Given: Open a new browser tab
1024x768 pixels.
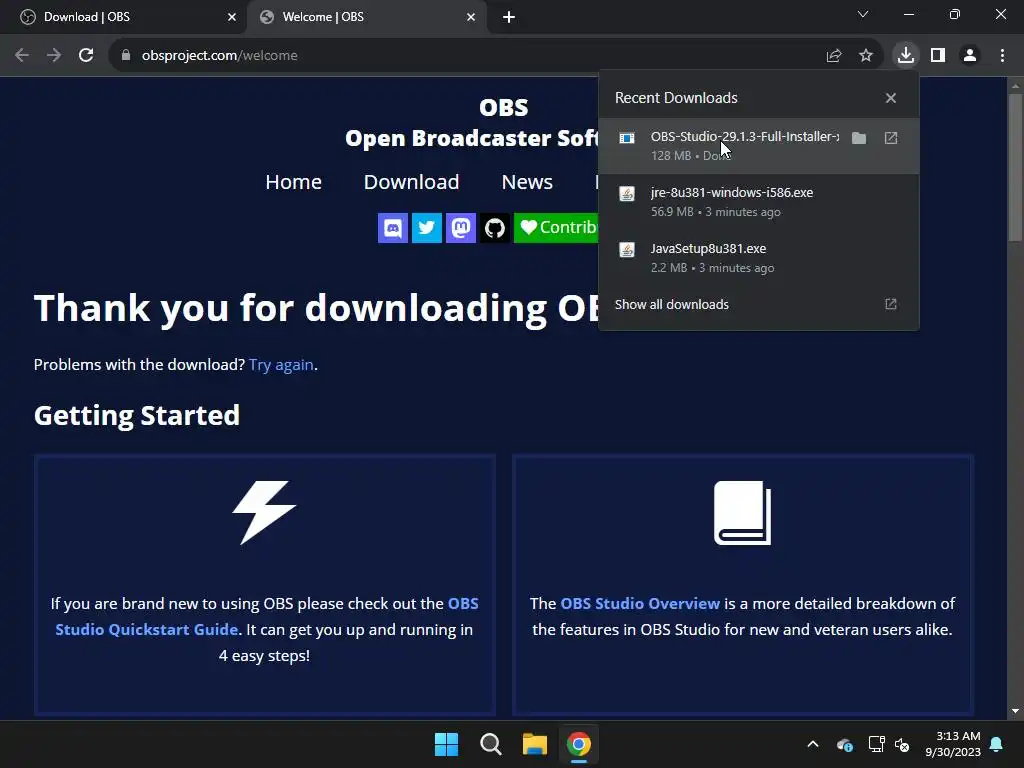Looking at the screenshot, I should point(509,17).
